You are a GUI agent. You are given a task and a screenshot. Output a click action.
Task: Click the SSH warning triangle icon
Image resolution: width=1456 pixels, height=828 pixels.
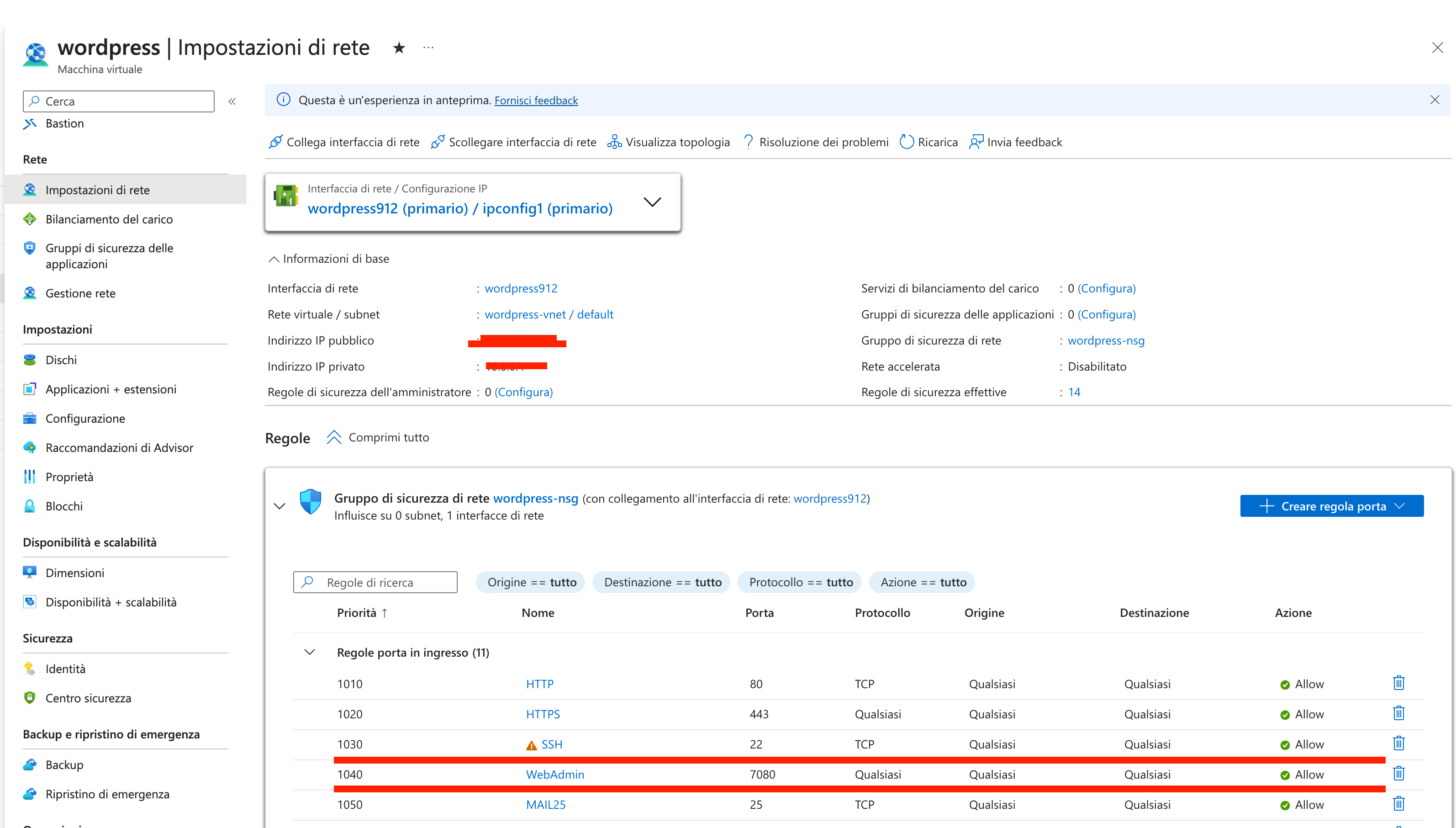pos(531,746)
